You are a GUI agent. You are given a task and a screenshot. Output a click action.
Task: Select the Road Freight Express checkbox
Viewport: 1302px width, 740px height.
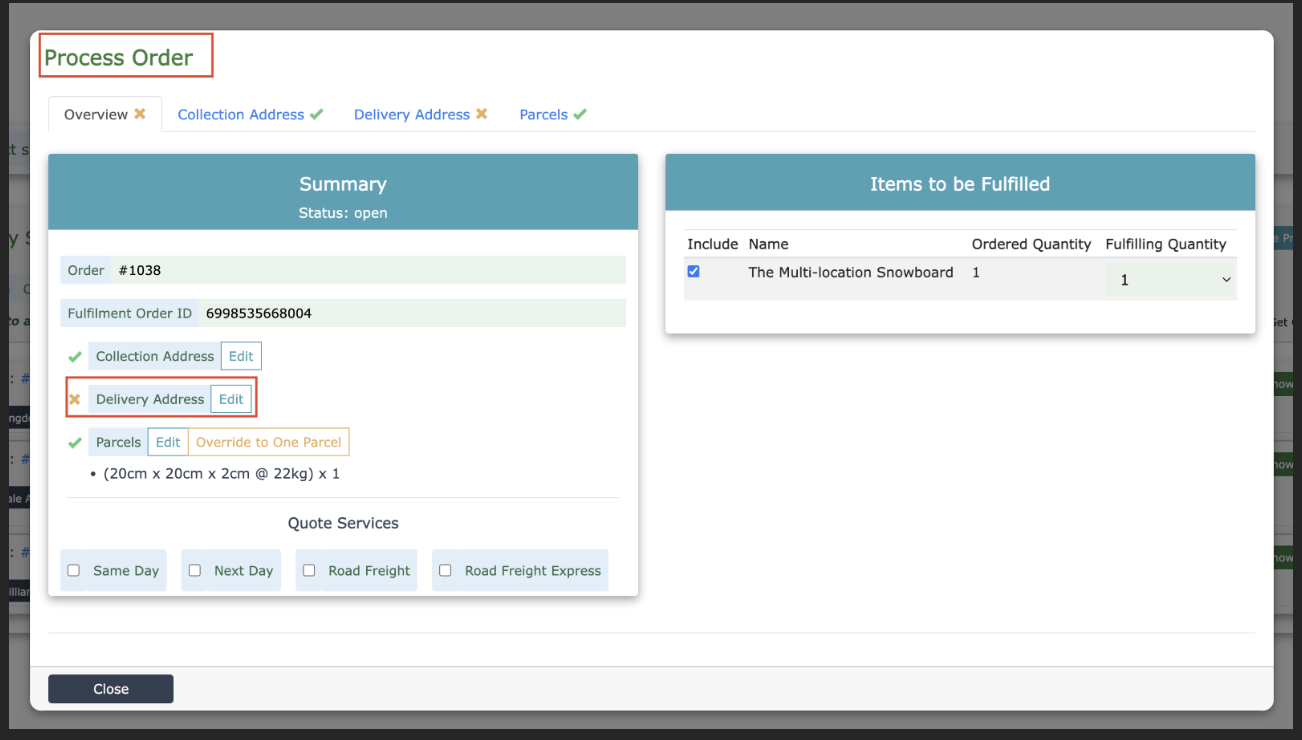445,570
